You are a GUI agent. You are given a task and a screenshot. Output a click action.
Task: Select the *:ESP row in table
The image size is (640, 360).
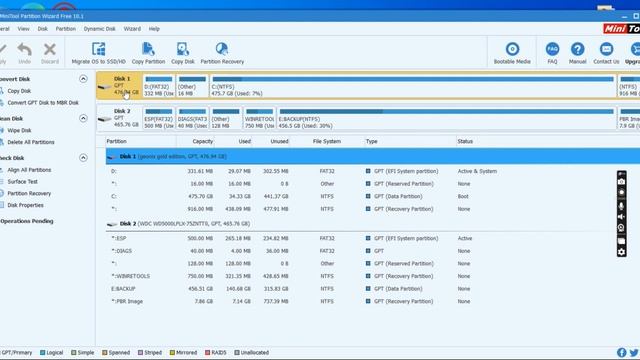tap(373, 238)
